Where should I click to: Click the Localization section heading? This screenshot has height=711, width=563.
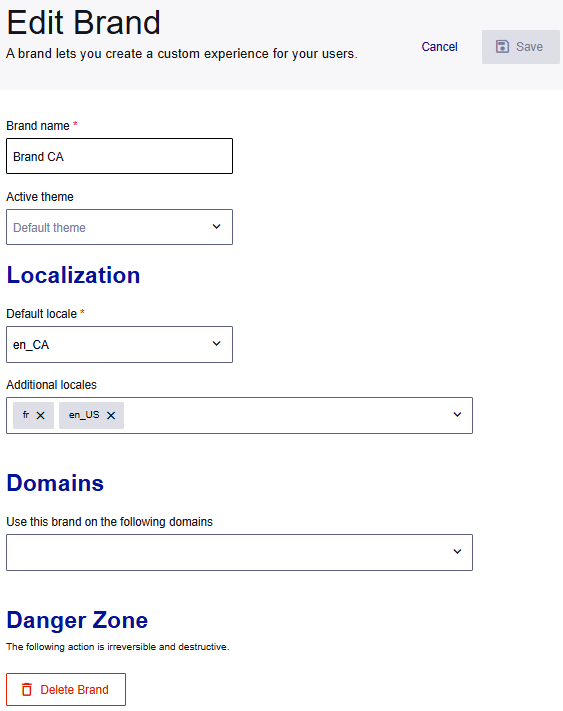(x=73, y=275)
